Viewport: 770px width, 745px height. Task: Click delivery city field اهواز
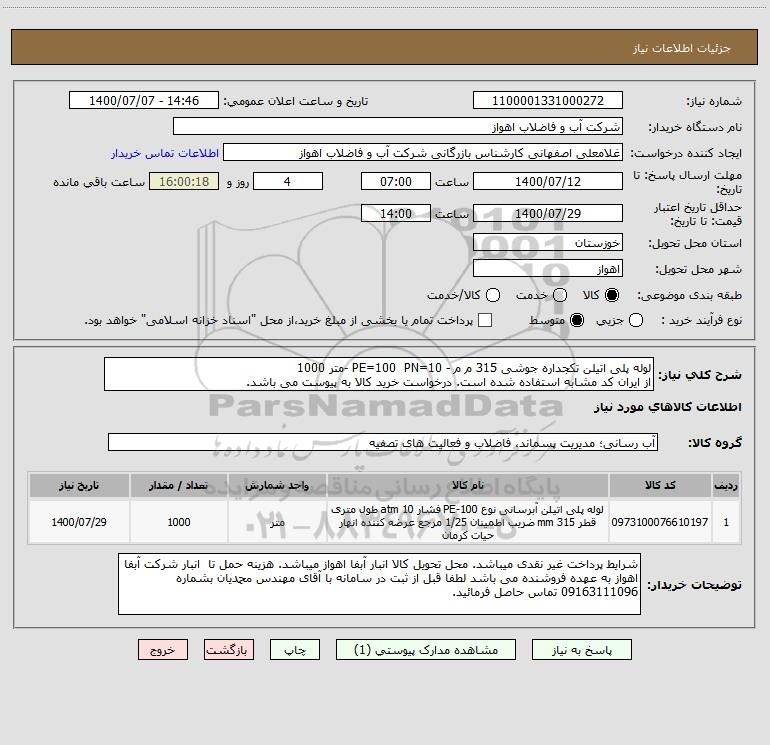pos(548,269)
